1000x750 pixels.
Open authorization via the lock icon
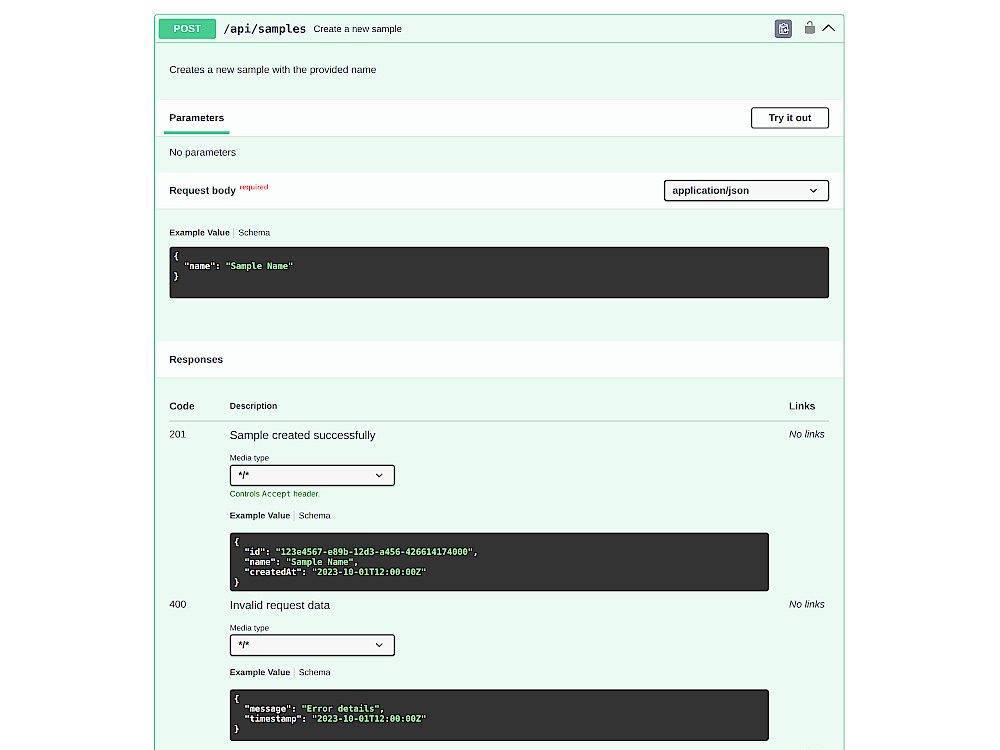coord(809,28)
